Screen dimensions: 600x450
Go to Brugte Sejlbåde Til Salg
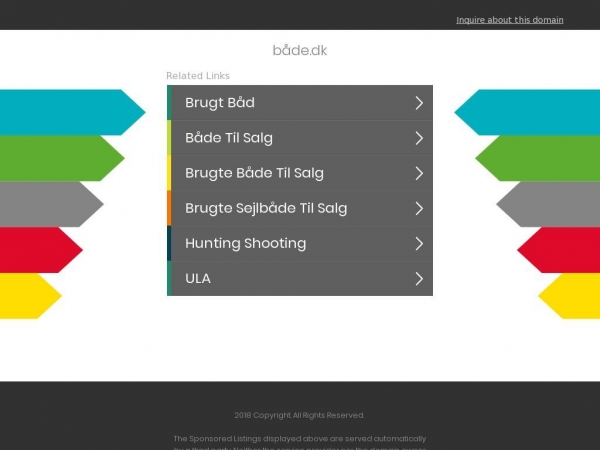tap(266, 208)
